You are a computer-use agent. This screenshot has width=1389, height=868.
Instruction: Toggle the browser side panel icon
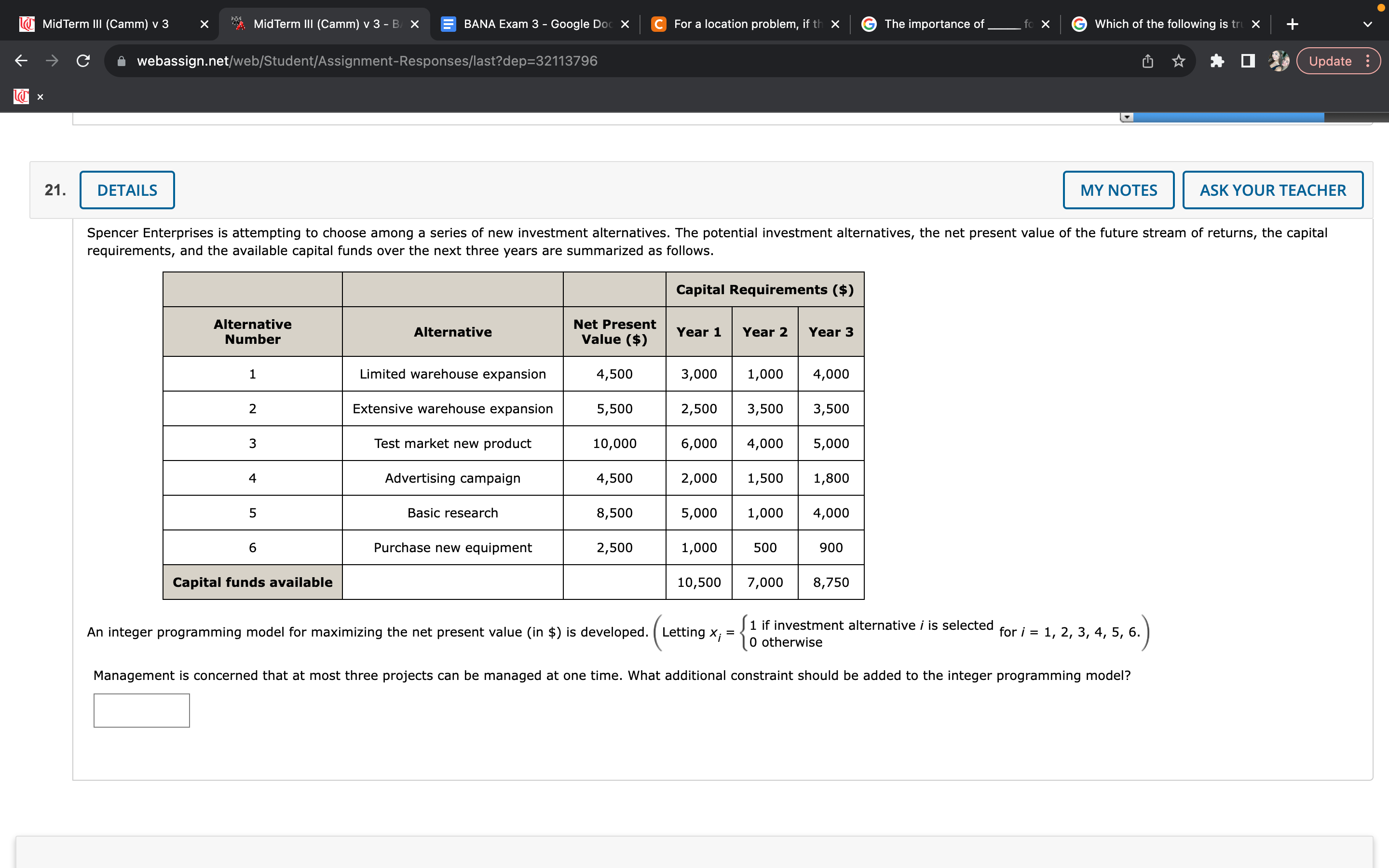click(1248, 61)
